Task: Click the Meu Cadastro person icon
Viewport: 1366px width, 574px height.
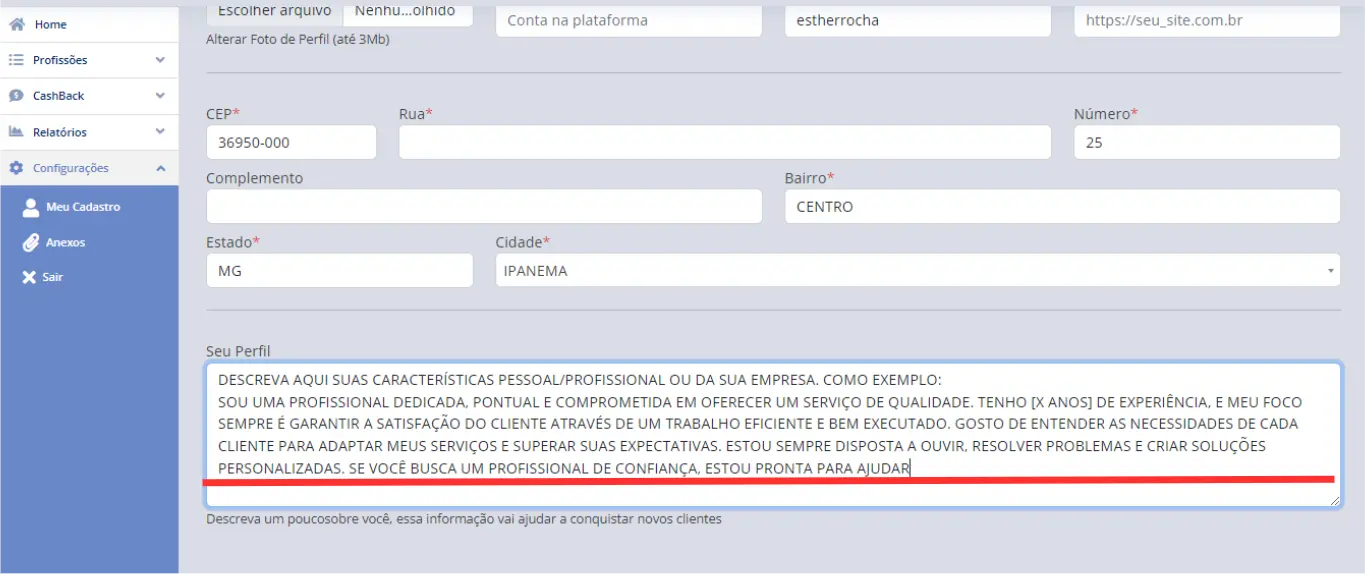Action: pos(31,207)
